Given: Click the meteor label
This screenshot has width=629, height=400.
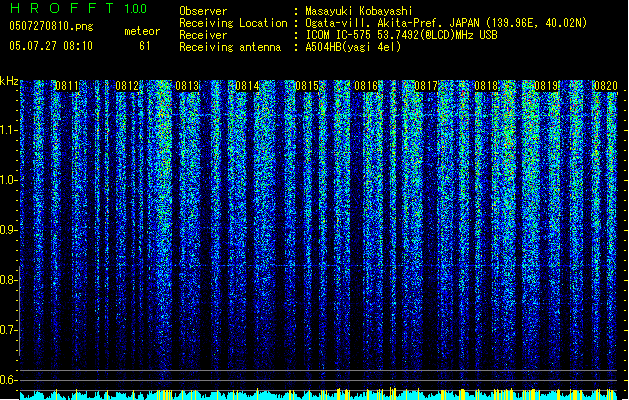Looking at the screenshot, I should tap(142, 31).
